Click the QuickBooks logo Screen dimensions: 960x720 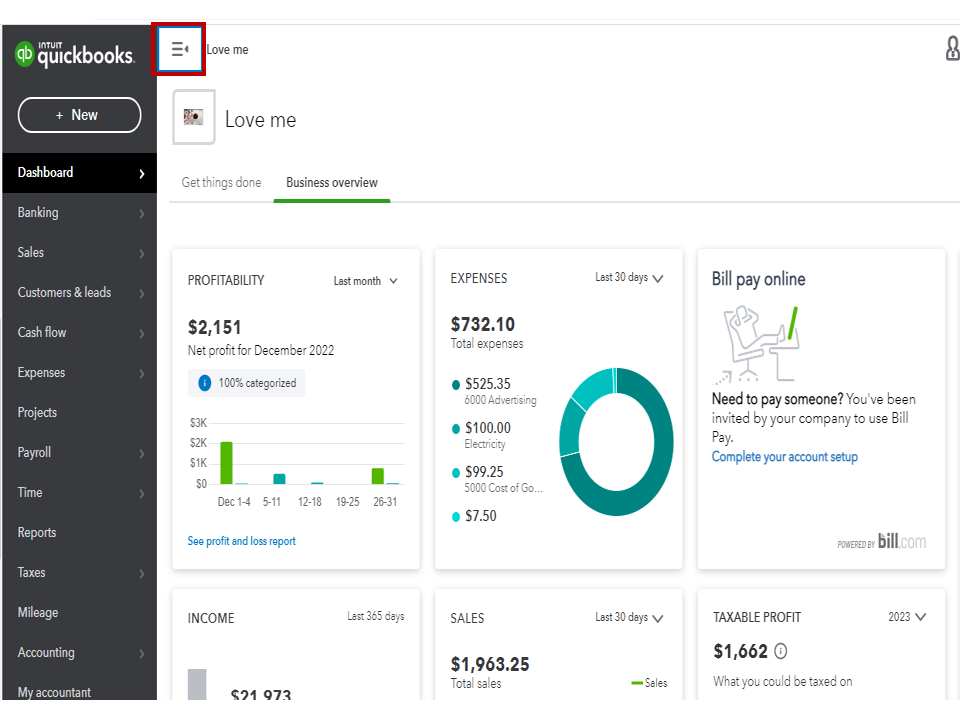pyautogui.click(x=75, y=55)
